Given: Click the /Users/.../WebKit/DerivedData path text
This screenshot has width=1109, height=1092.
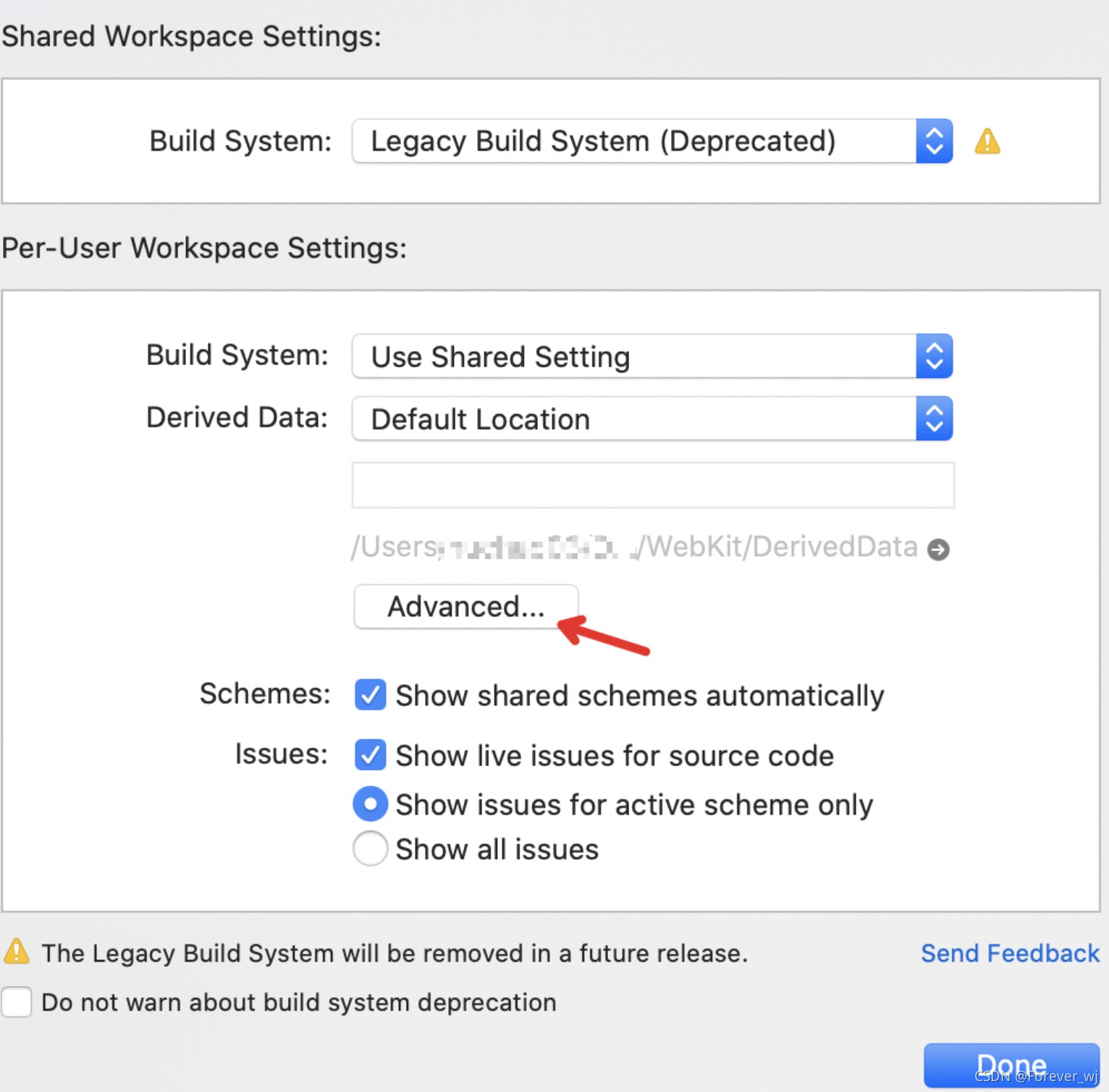Looking at the screenshot, I should pyautogui.click(x=634, y=547).
